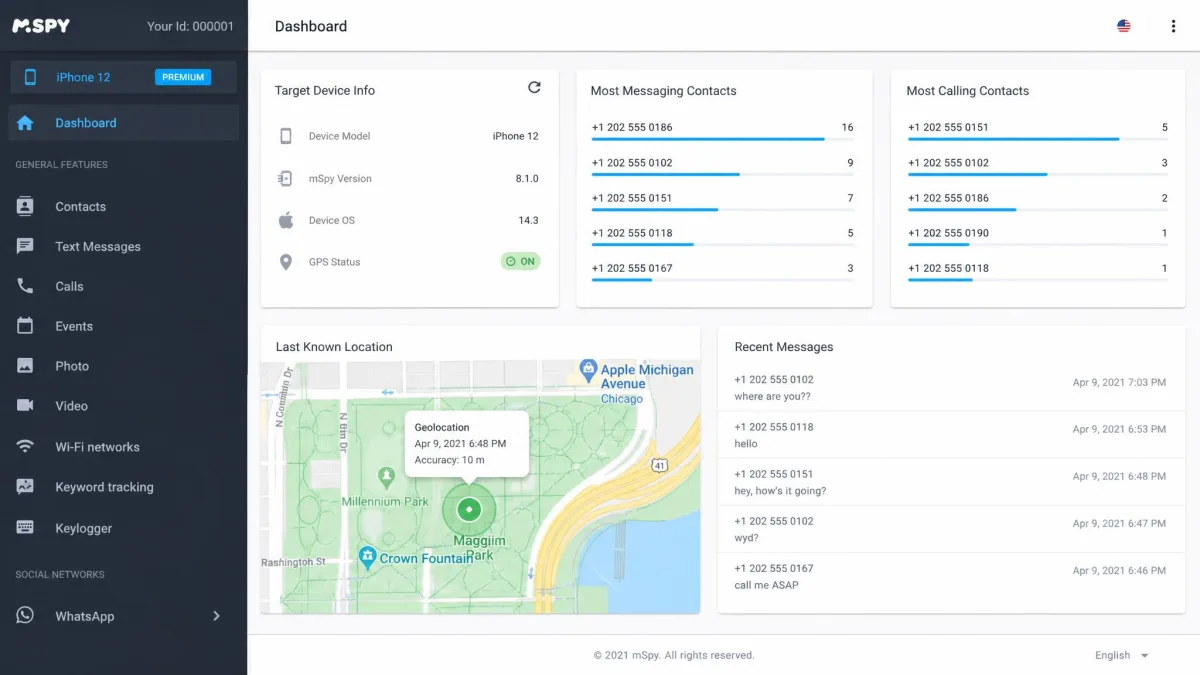This screenshot has height=675, width=1200.
Task: Click the Dashboard home icon
Action: coord(25,123)
